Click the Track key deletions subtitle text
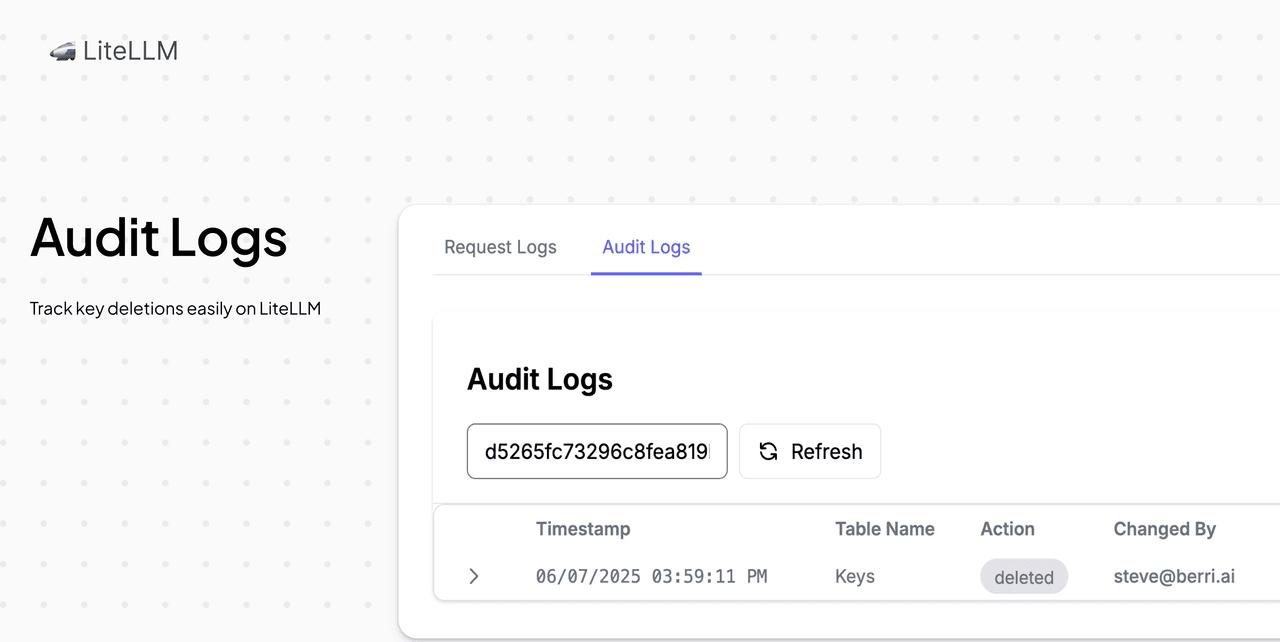Viewport: 1280px width, 642px height. pos(175,308)
